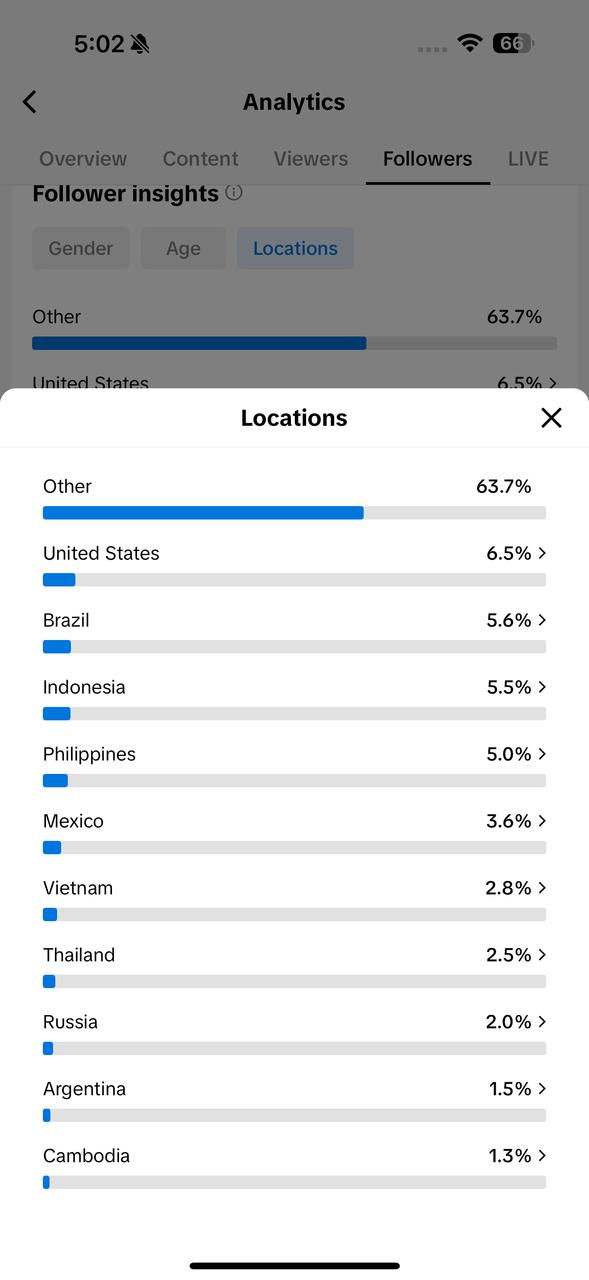Open Philippines details via its chevron
This screenshot has height=1280, width=589.
[x=542, y=754]
